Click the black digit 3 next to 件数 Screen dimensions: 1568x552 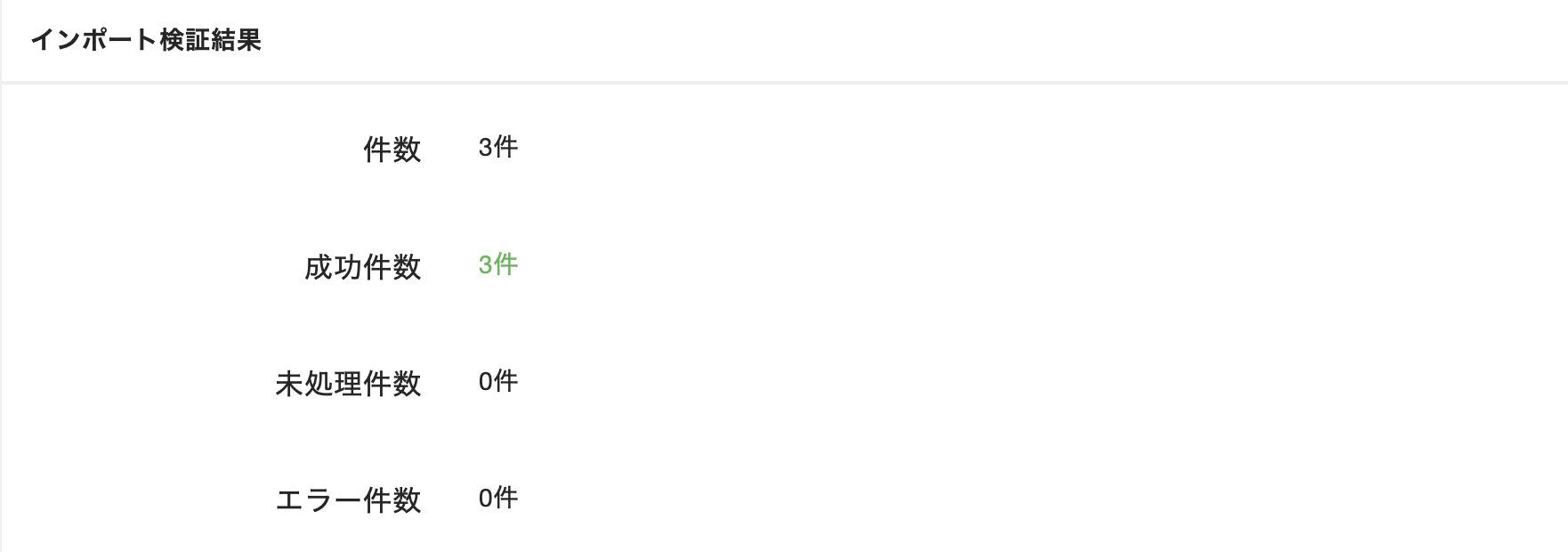pyautogui.click(x=485, y=147)
